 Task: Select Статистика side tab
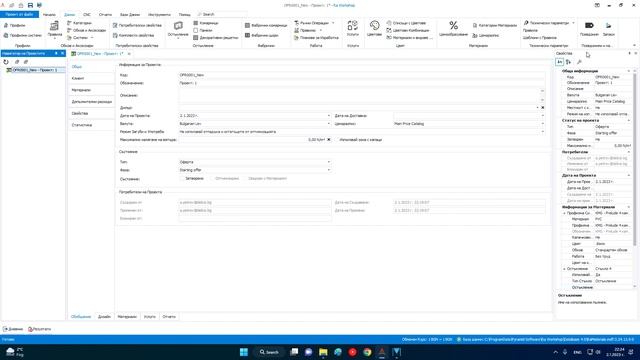(x=82, y=125)
